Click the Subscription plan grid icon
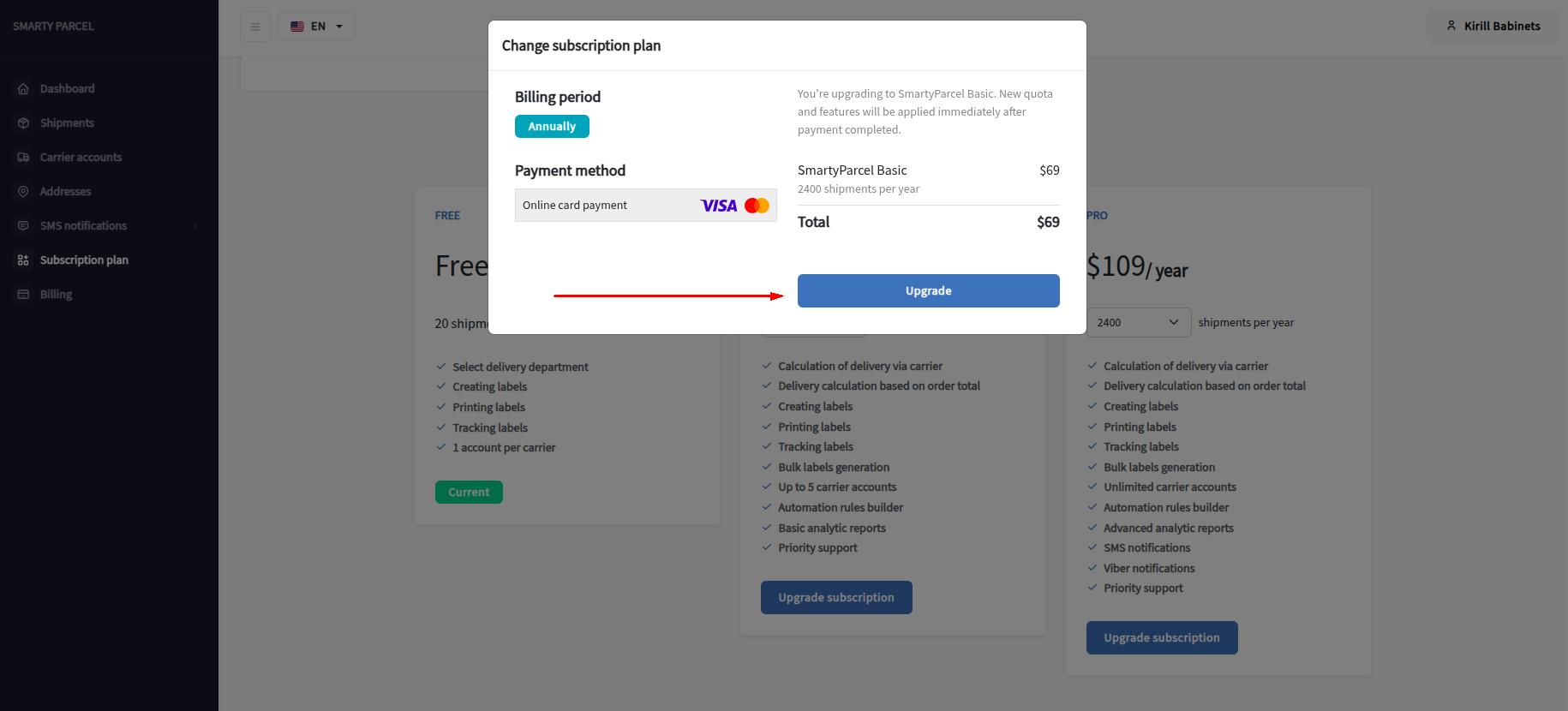 (23, 260)
